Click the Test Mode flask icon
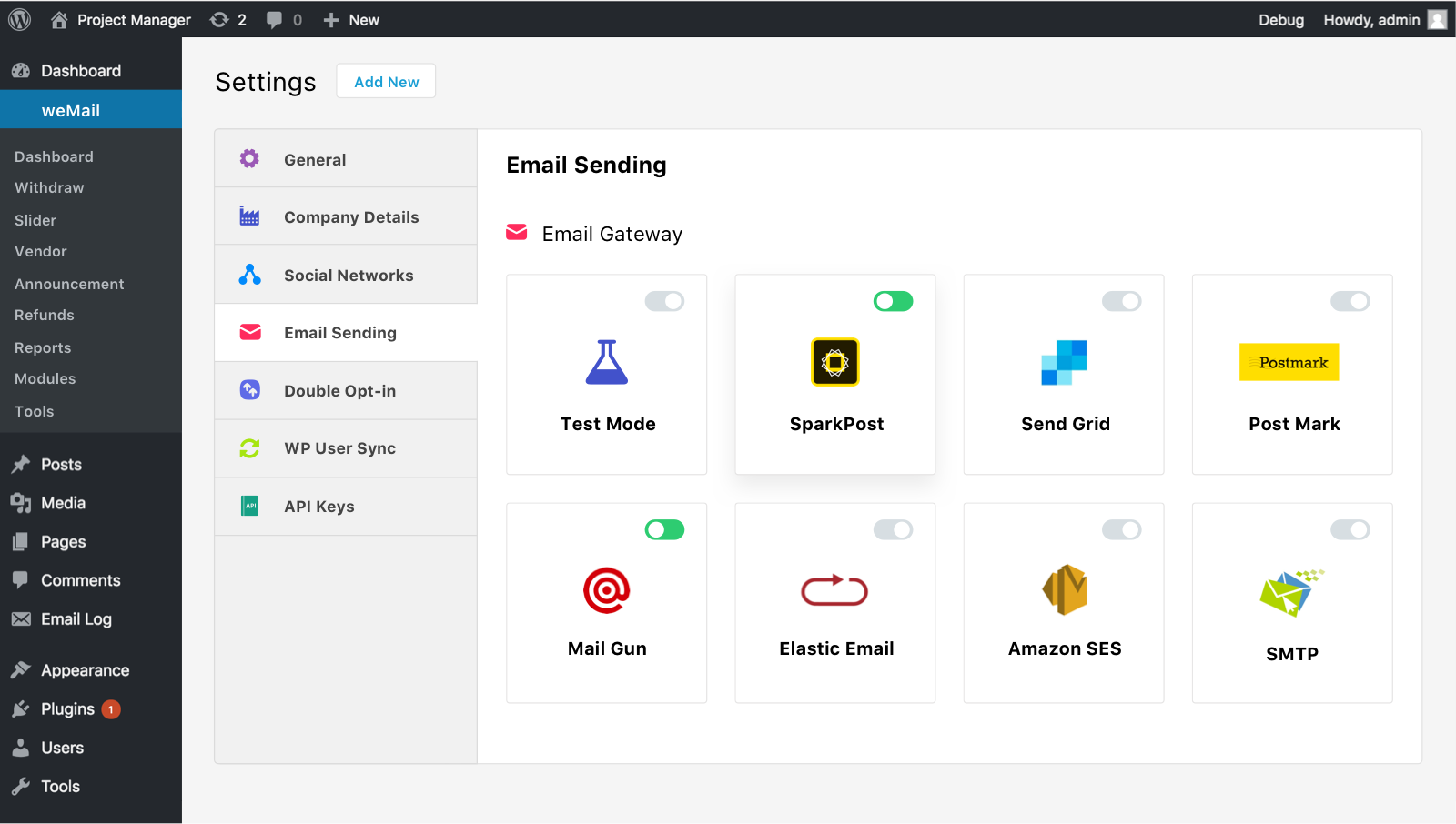The image size is (1456, 824). click(606, 362)
